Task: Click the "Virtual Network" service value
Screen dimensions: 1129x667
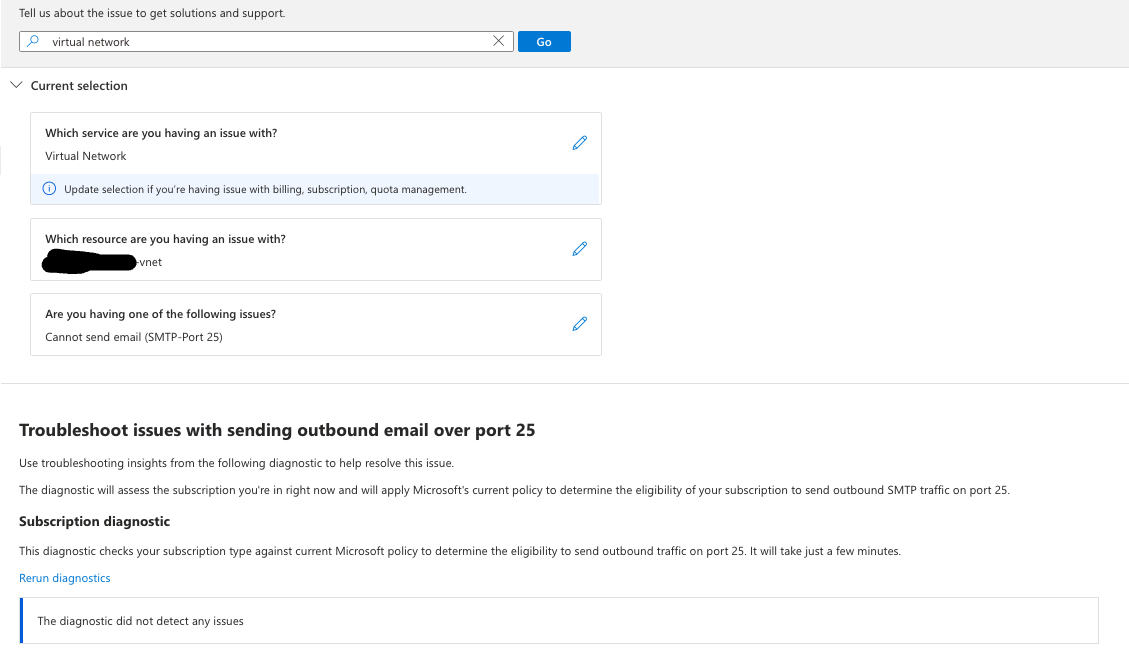Action: coord(86,156)
